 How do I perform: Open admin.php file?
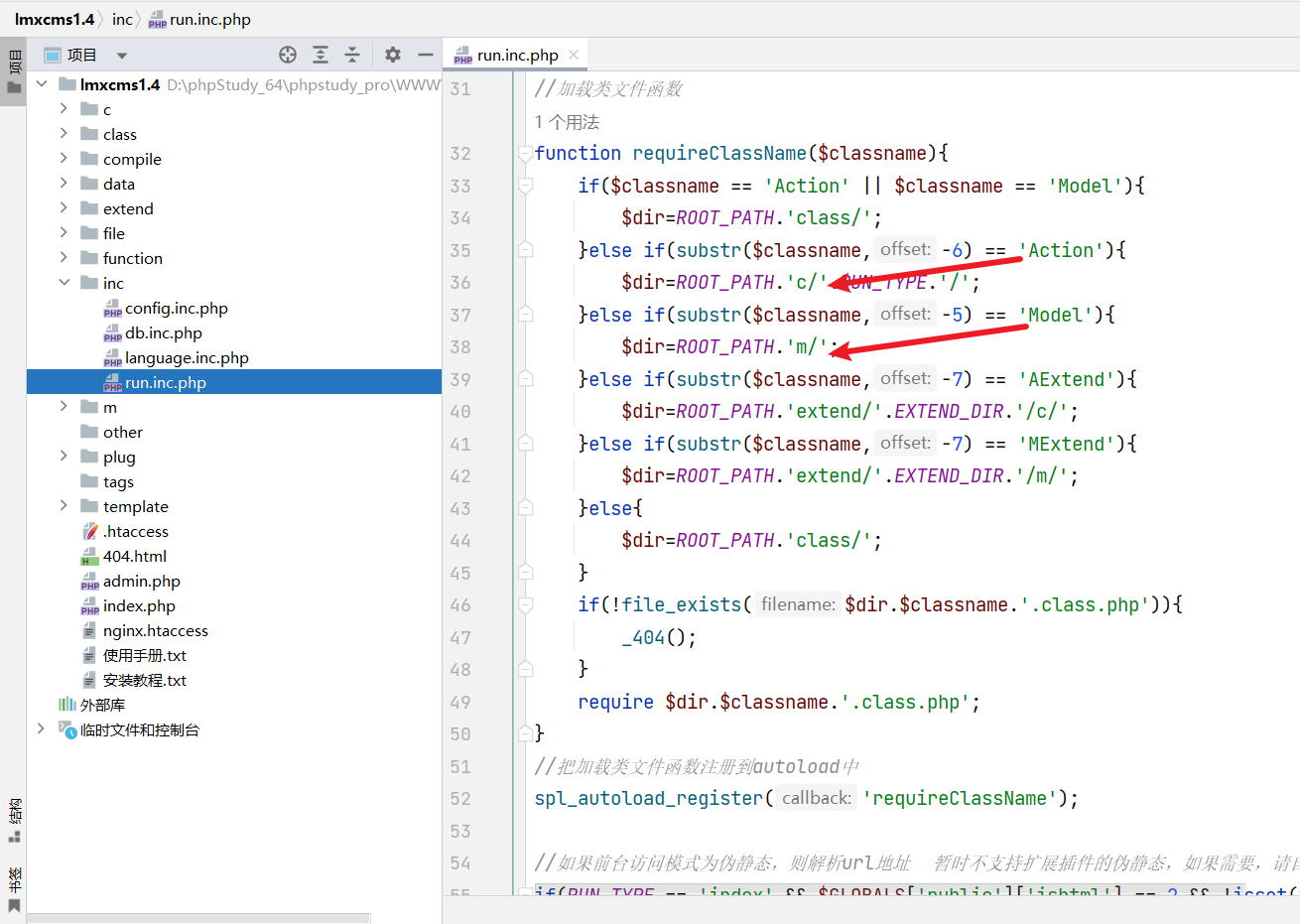(141, 581)
